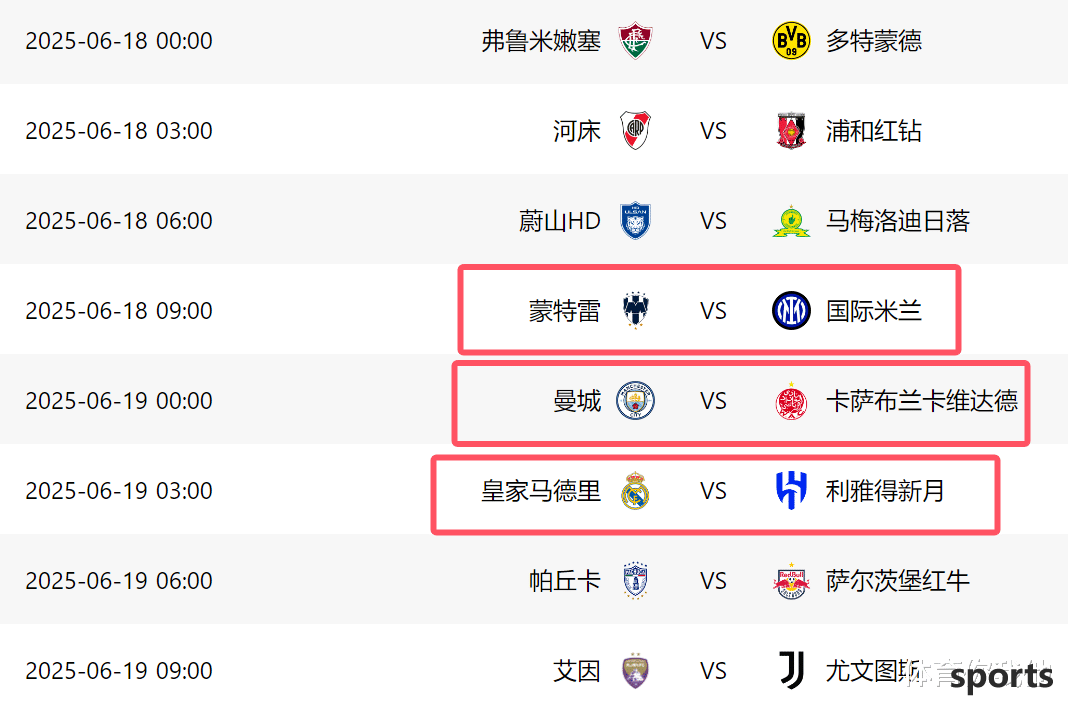The image size is (1068, 708).
Task: Open the Ulsan HD team badge
Action: 635,221
